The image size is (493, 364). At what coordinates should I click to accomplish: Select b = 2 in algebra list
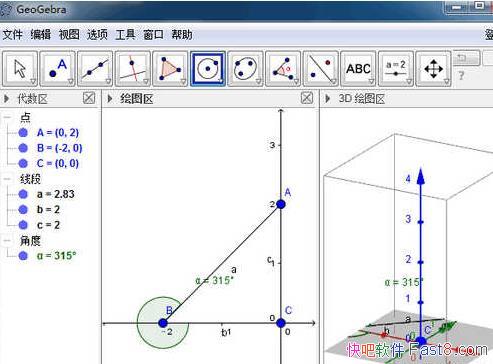(x=48, y=209)
